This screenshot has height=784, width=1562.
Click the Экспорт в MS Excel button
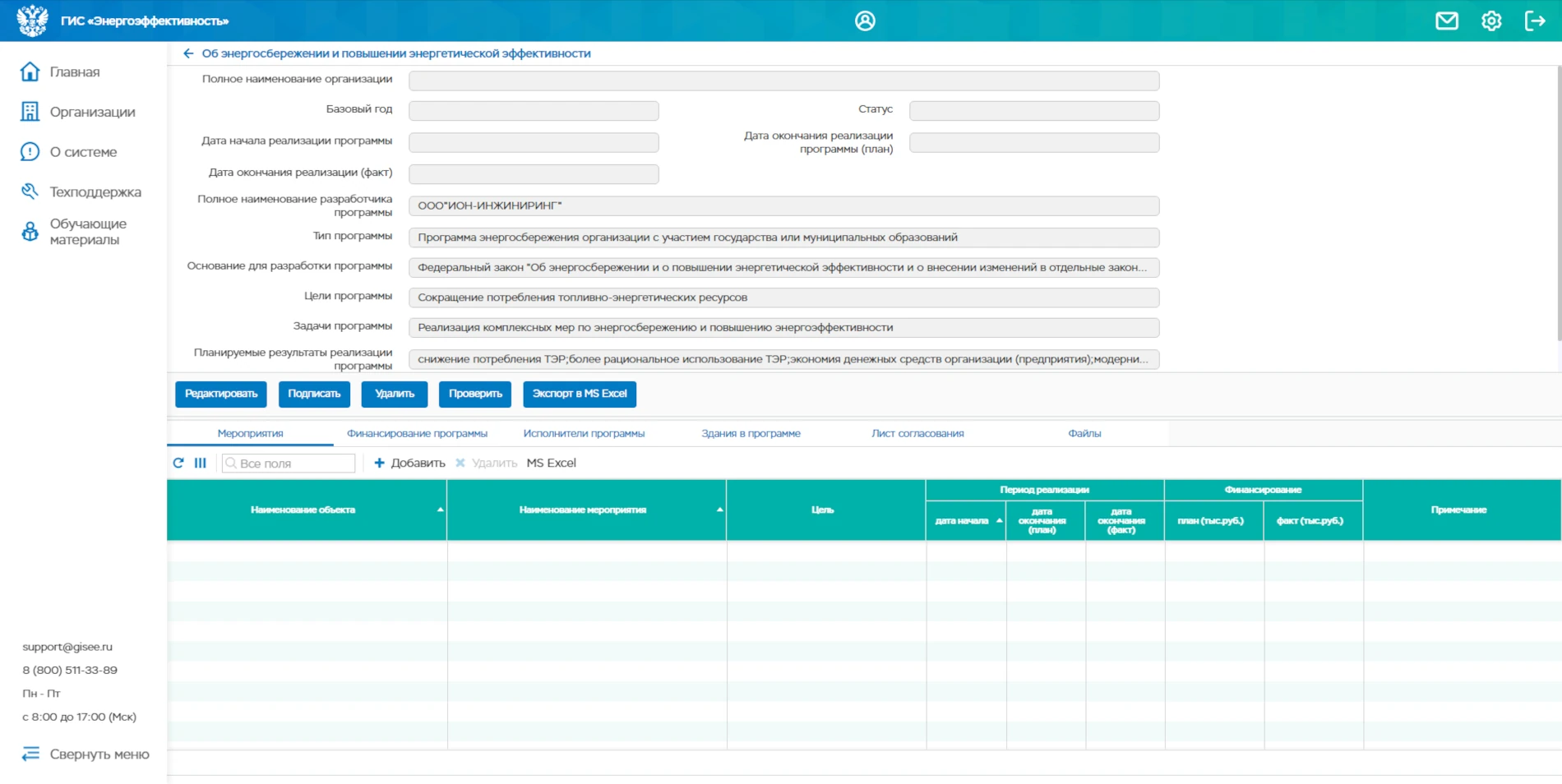pos(580,394)
